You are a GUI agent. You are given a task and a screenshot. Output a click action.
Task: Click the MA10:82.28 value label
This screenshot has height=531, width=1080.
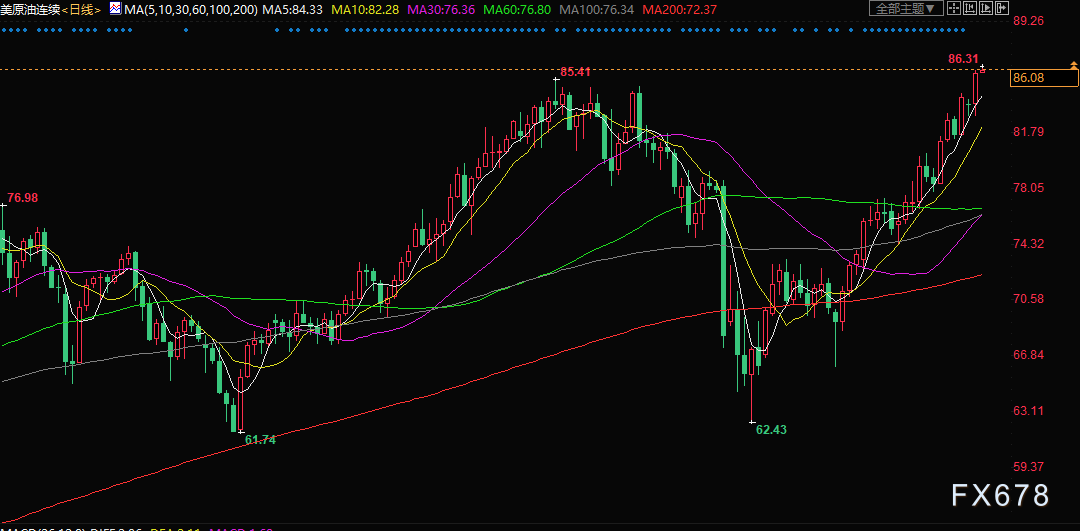[366, 9]
